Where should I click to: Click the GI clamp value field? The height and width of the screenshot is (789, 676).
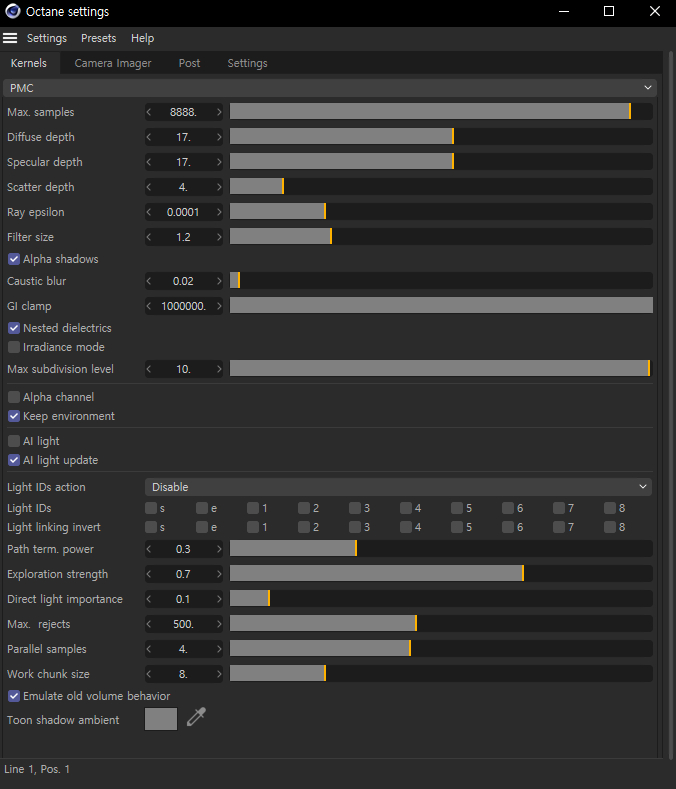click(x=184, y=306)
